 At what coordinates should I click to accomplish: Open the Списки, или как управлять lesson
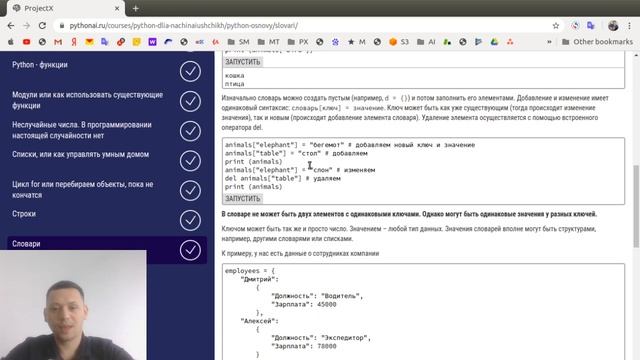[80, 154]
